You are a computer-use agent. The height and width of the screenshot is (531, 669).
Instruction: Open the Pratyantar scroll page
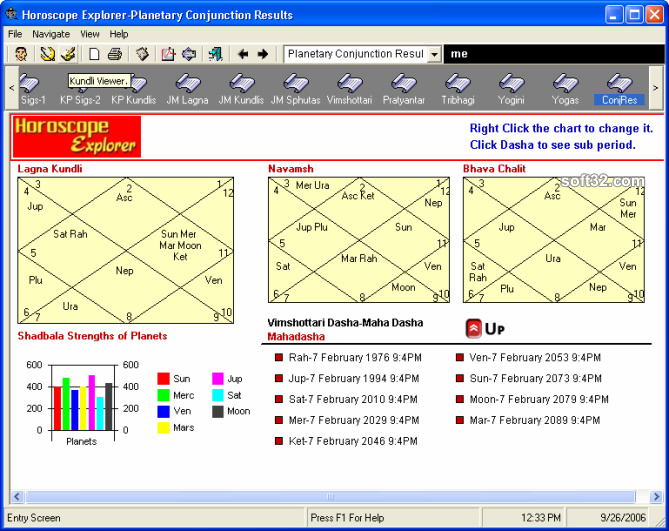coord(404,89)
